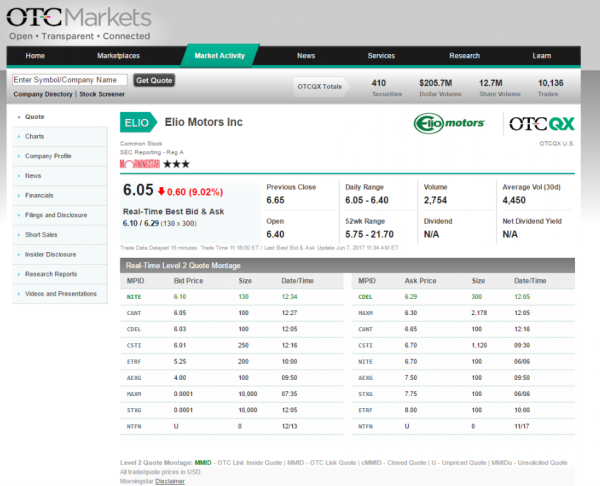This screenshot has width=600, height=486.
Task: Click the 6.05 last price value
Action: click(x=138, y=190)
